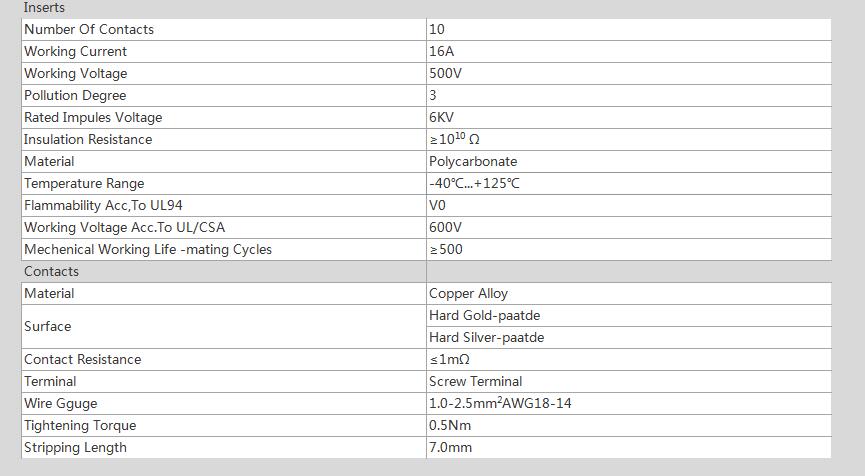Select the Temperature Range value cell
865x476 pixels.
pos(629,184)
